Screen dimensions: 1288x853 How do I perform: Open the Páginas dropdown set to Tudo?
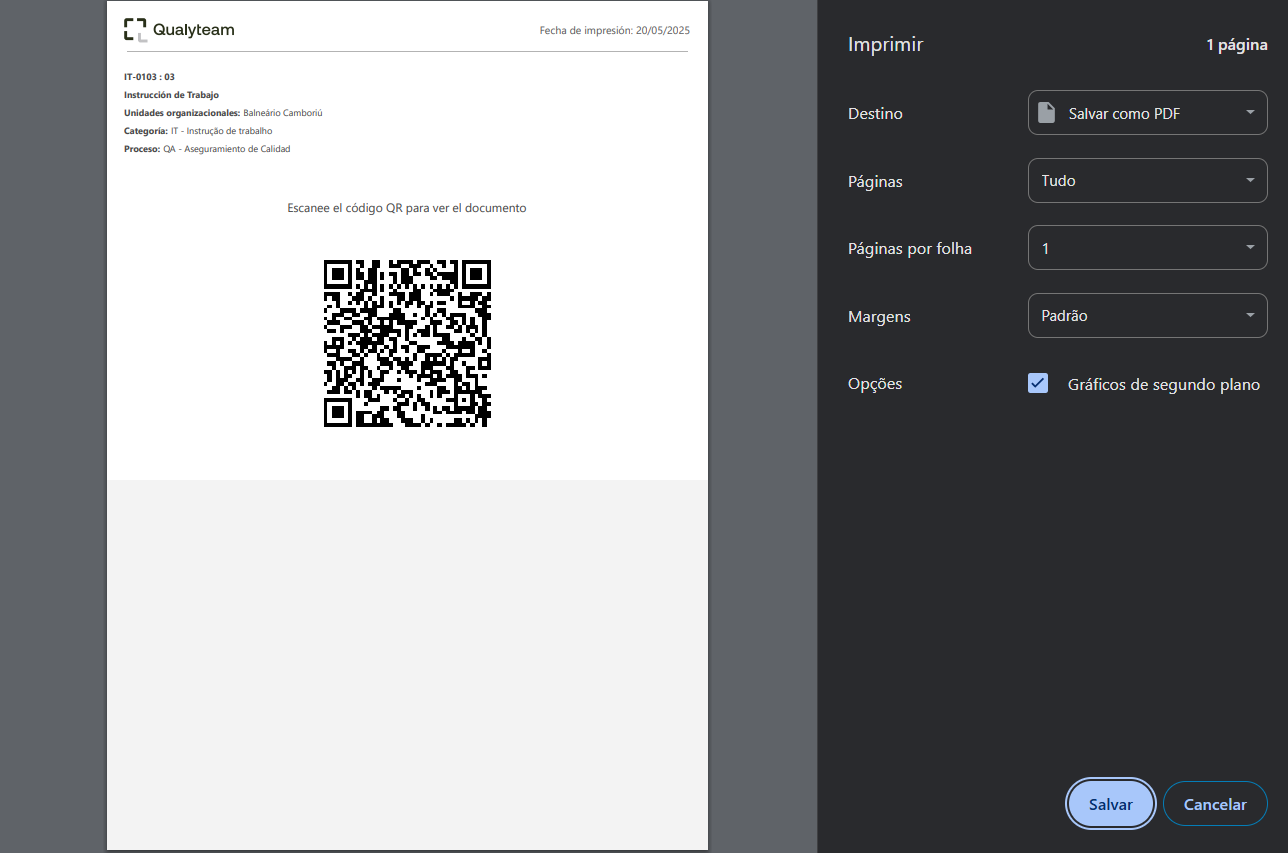1148,181
